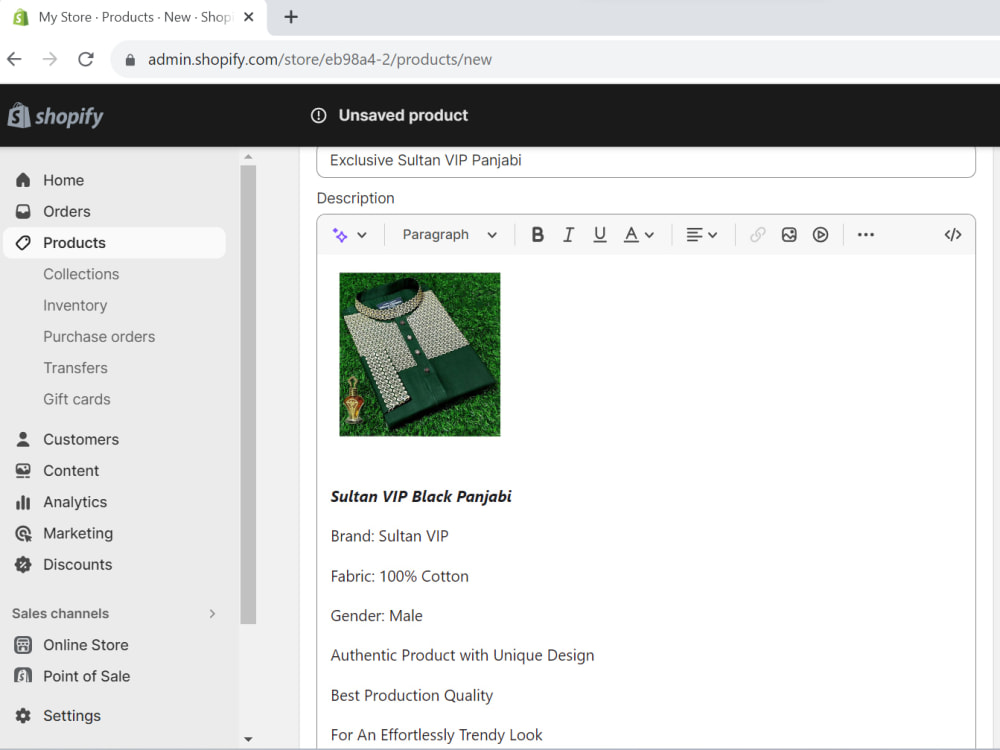1000x750 pixels.
Task: Click the Customers person icon
Action: point(23,439)
